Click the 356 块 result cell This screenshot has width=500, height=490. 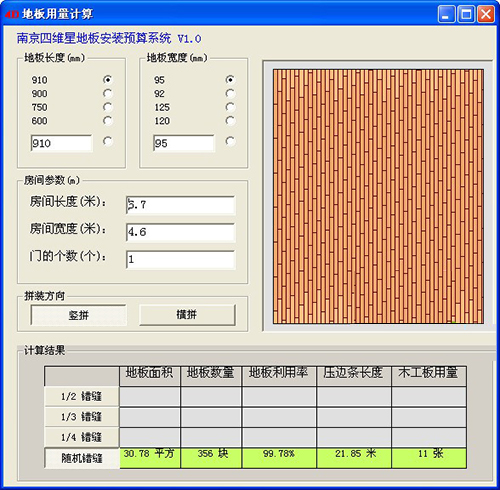[211, 458]
